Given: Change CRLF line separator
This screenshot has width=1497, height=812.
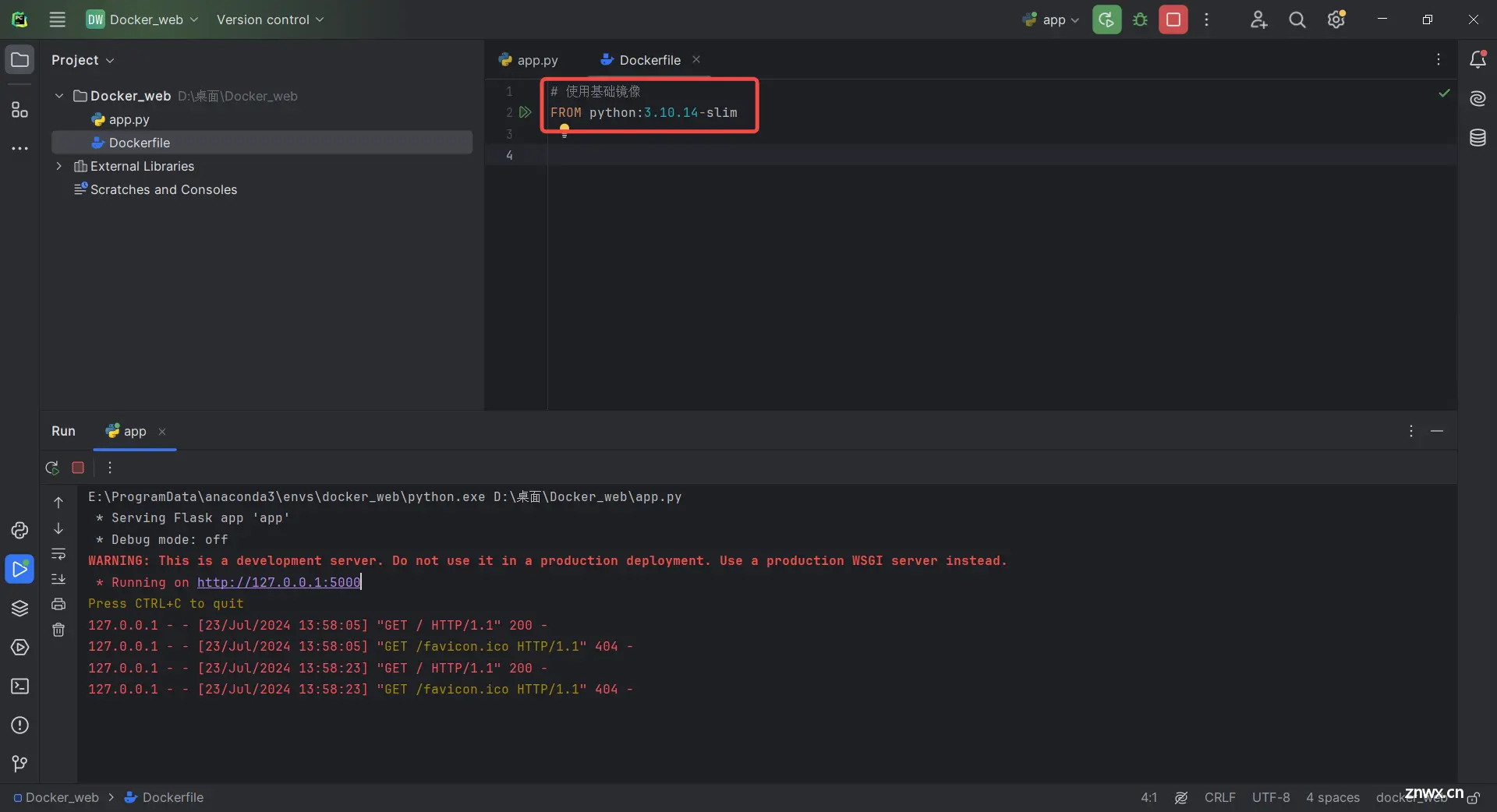Looking at the screenshot, I should (1219, 797).
